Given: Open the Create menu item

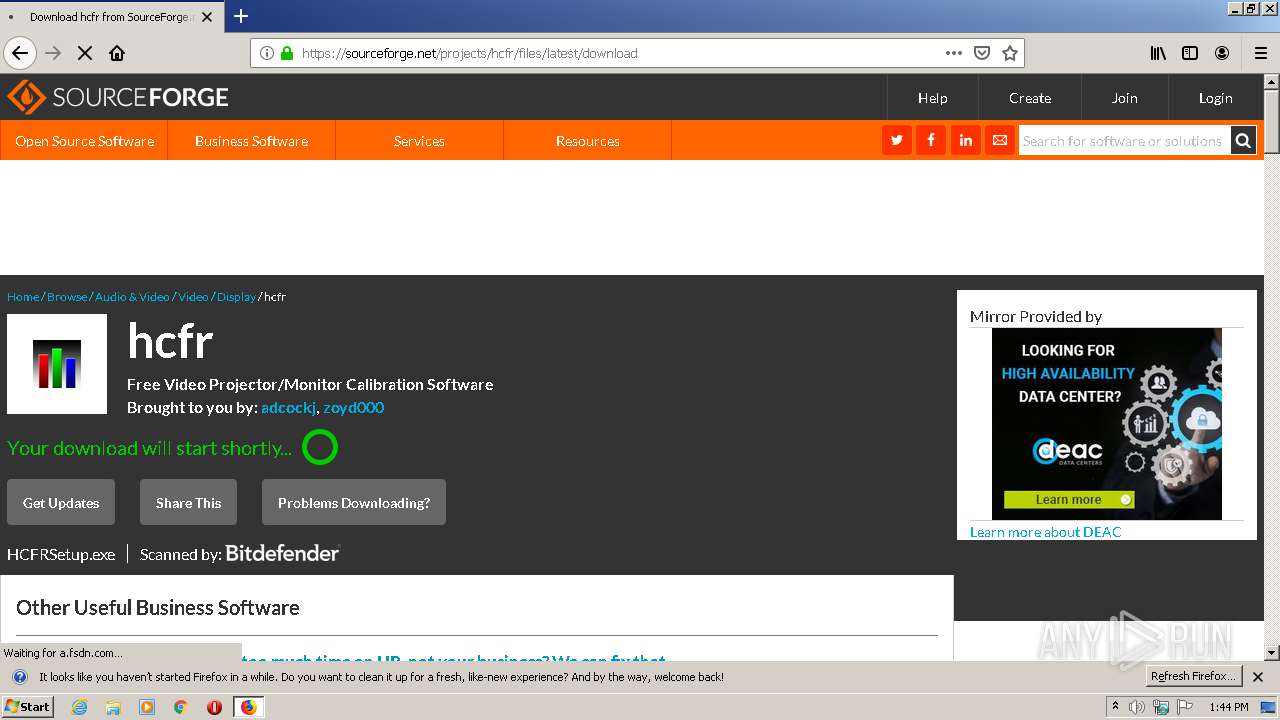Looking at the screenshot, I should [1030, 98].
